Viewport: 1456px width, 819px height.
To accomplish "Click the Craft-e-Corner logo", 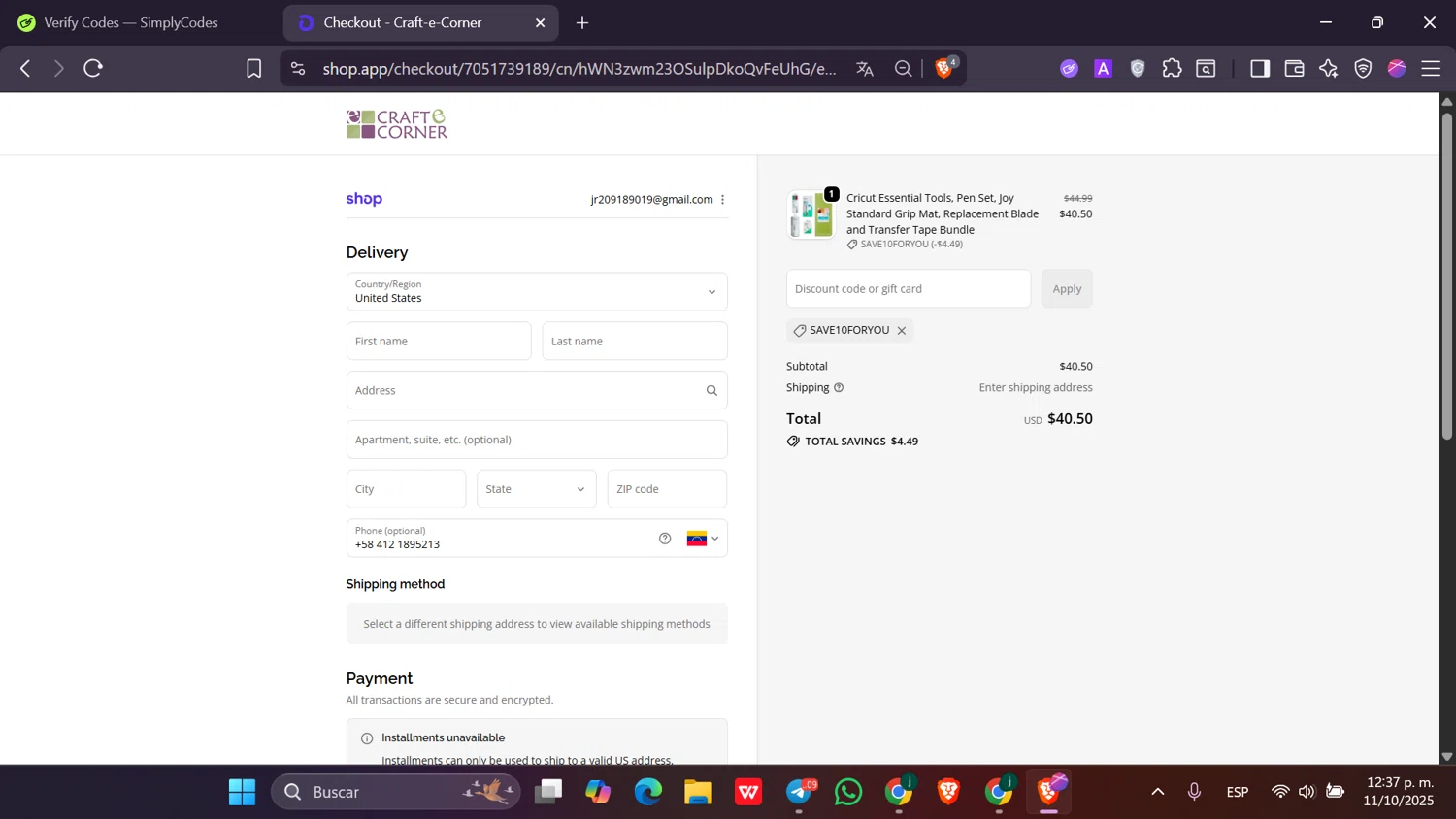I will coord(397,124).
